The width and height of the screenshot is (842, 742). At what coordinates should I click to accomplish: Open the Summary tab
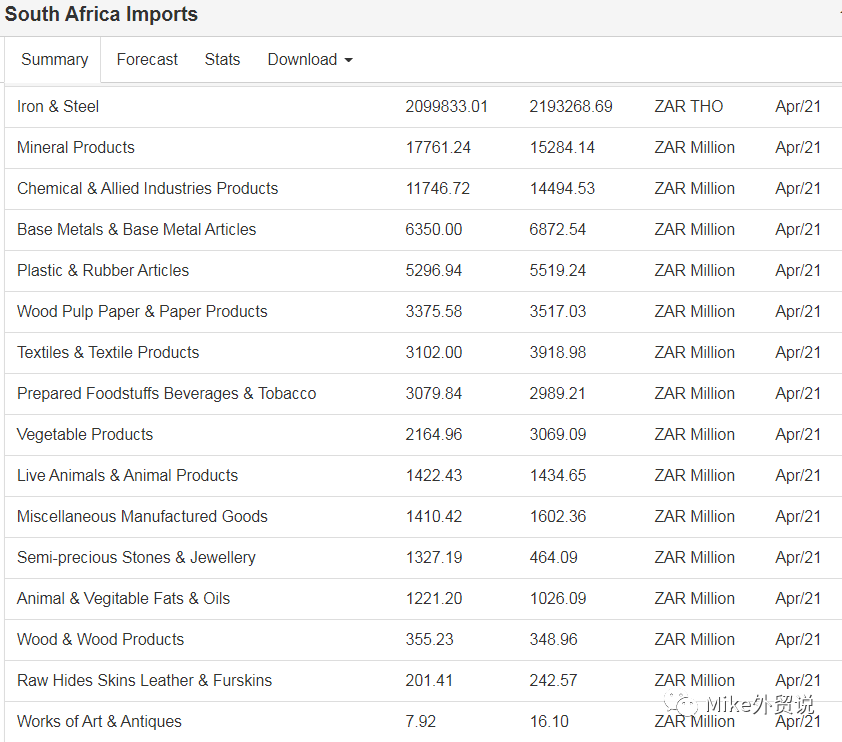[54, 60]
